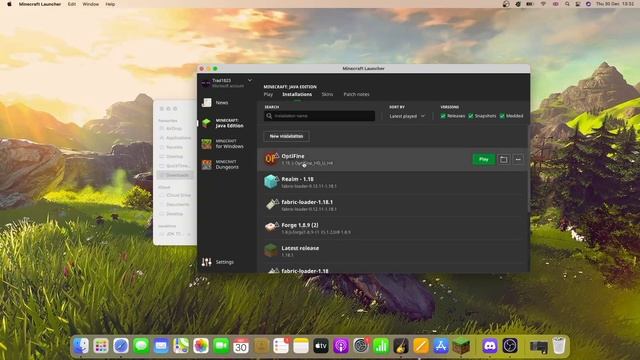Click the installations list scrollbar
The image size is (640, 360).
(x=529, y=169)
